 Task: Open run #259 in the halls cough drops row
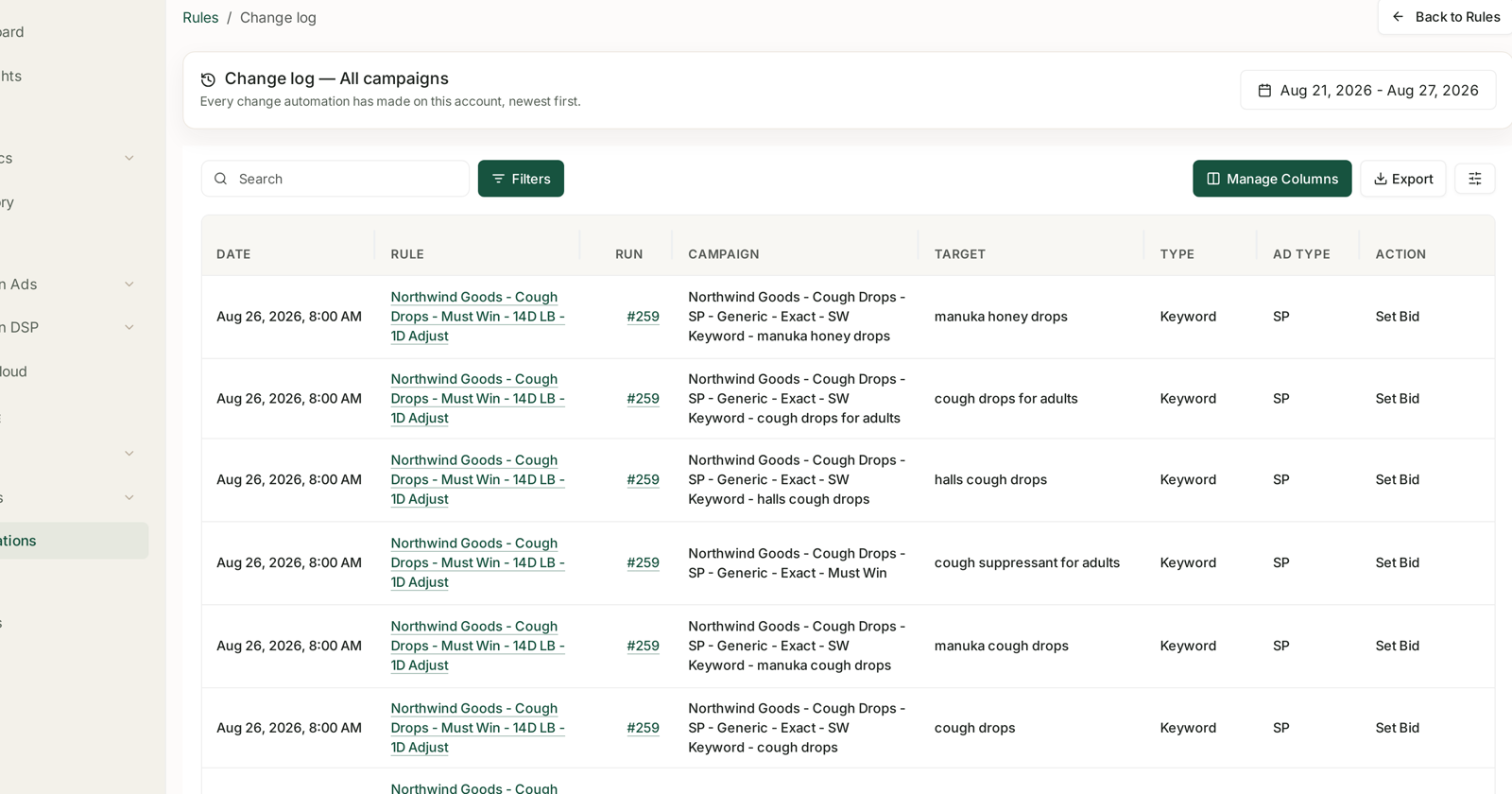[x=643, y=479]
